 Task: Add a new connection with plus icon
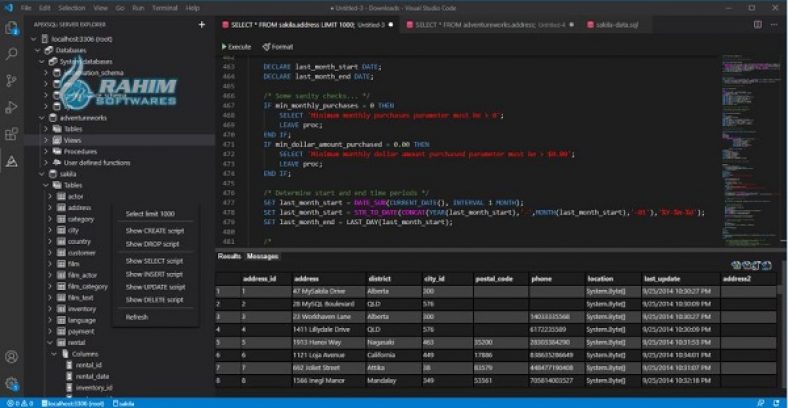201,24
